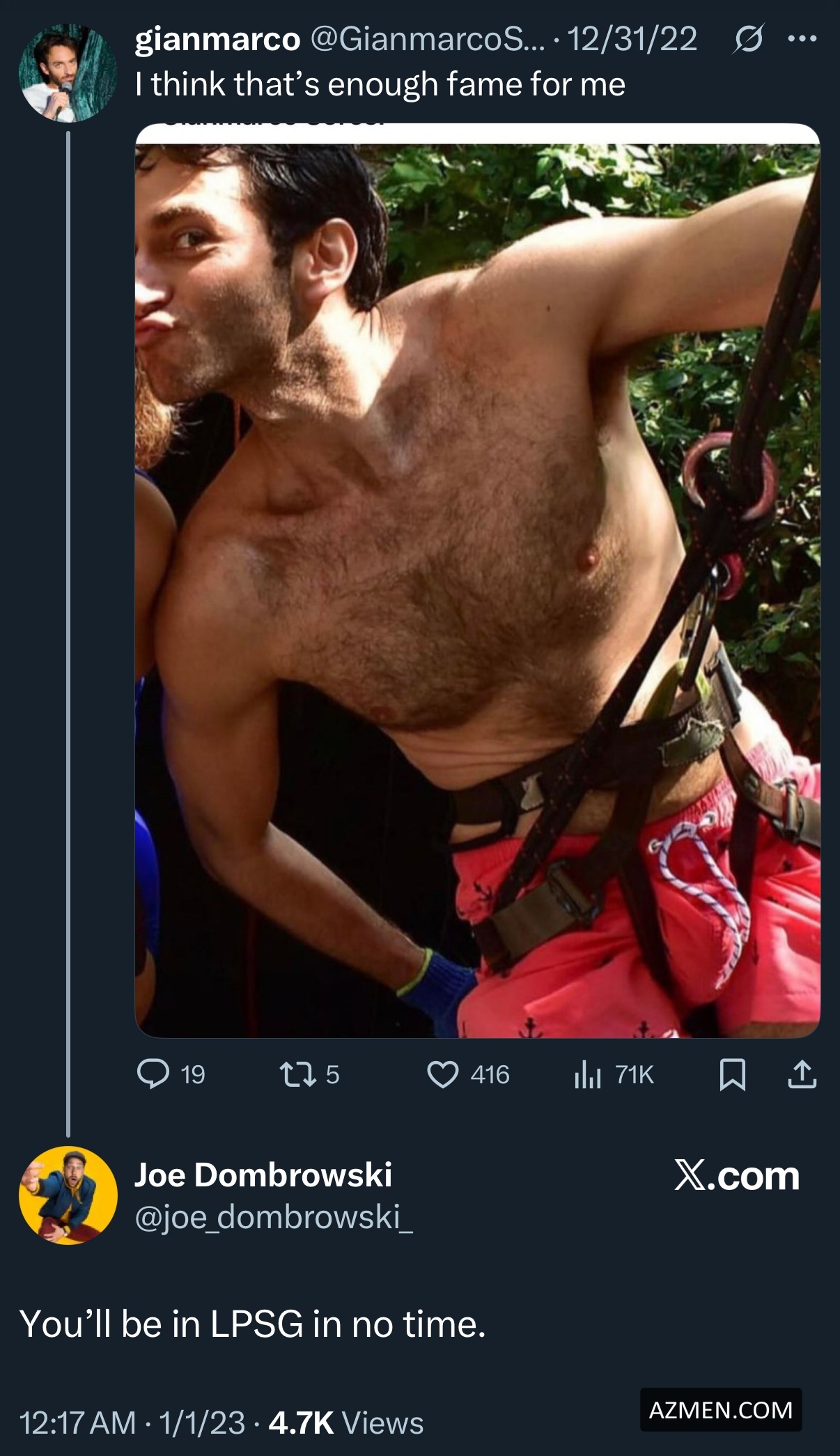
Task: Bookmark gianmarco's tweet
Action: [x=732, y=1074]
